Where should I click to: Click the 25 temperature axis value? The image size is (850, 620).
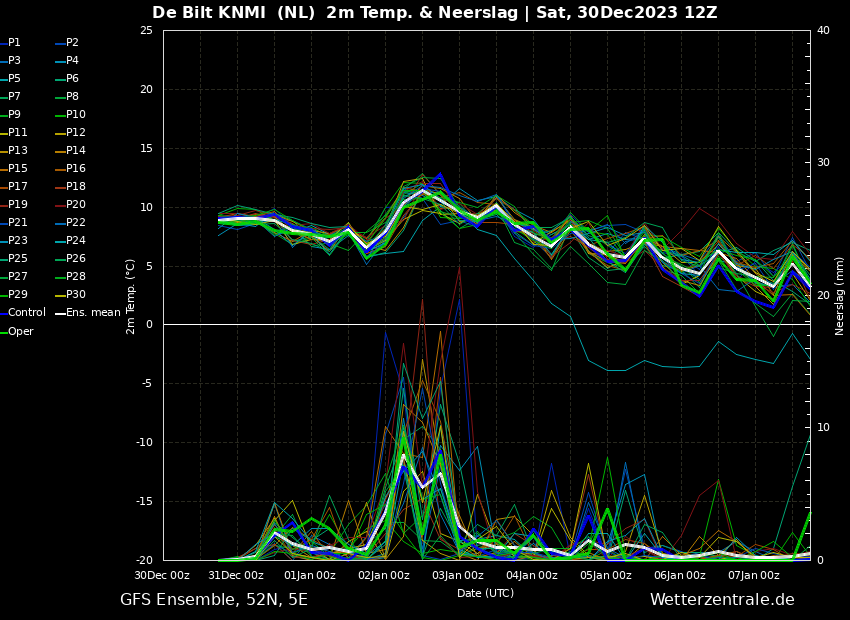tap(146, 30)
